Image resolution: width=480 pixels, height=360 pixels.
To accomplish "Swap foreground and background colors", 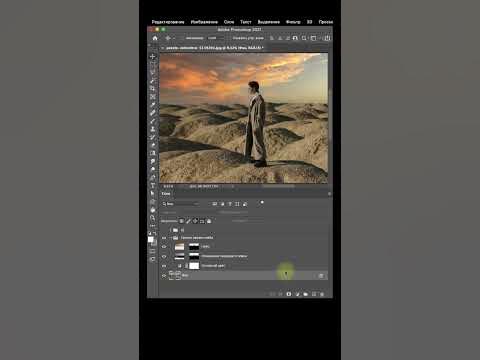I will click(155, 233).
